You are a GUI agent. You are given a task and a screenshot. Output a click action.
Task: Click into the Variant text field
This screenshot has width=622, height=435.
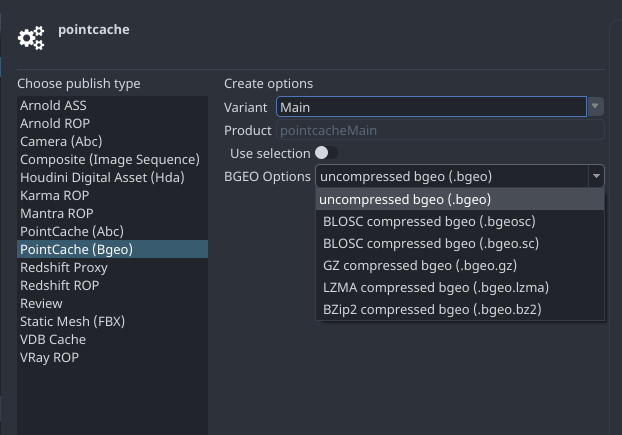tap(431, 107)
